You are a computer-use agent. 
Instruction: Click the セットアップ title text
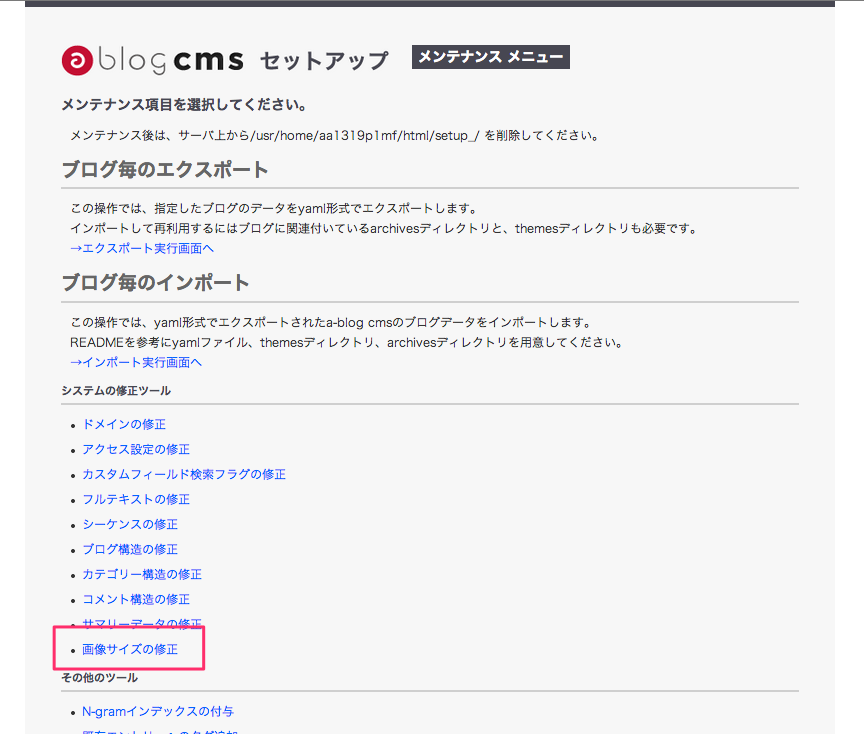324,61
